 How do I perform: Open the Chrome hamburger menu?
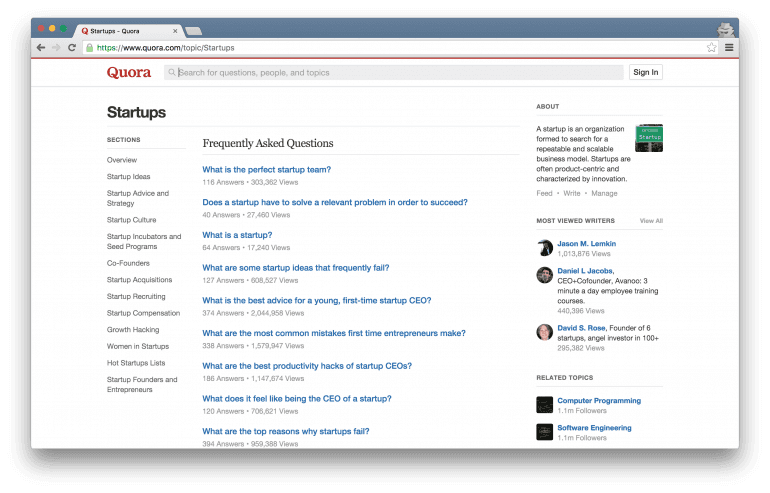point(729,48)
